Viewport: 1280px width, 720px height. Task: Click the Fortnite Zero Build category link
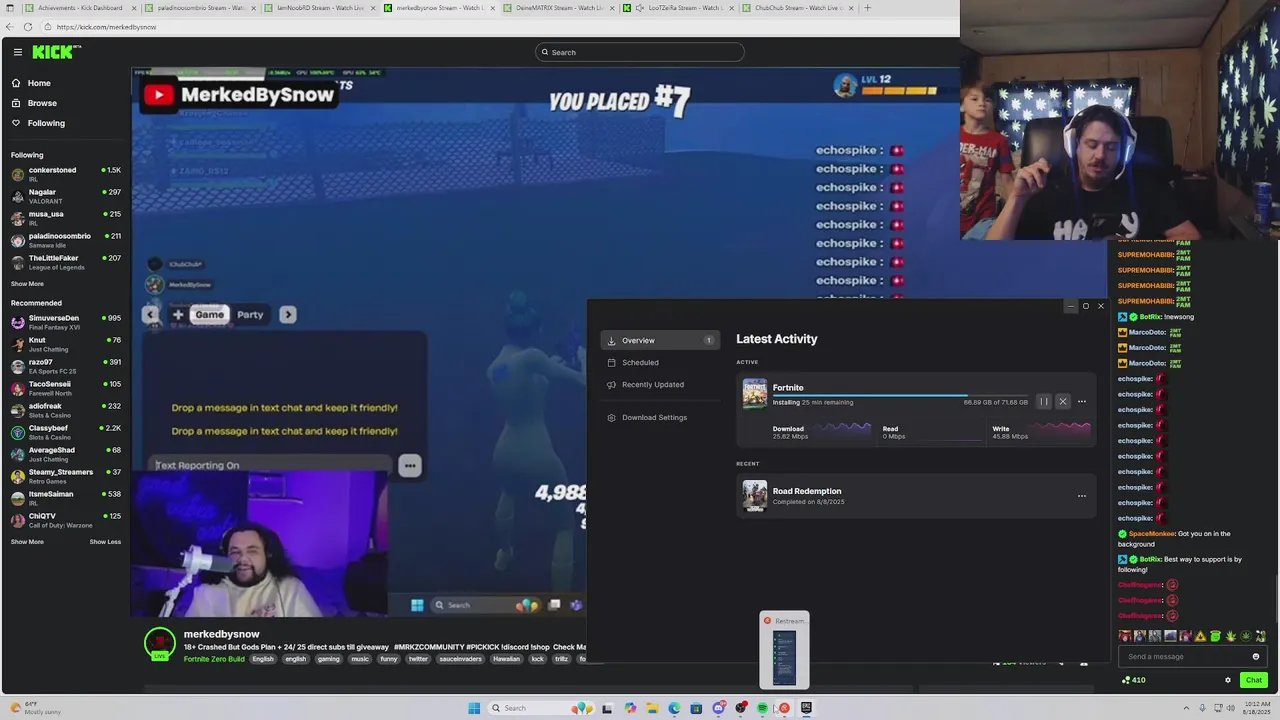coord(214,659)
